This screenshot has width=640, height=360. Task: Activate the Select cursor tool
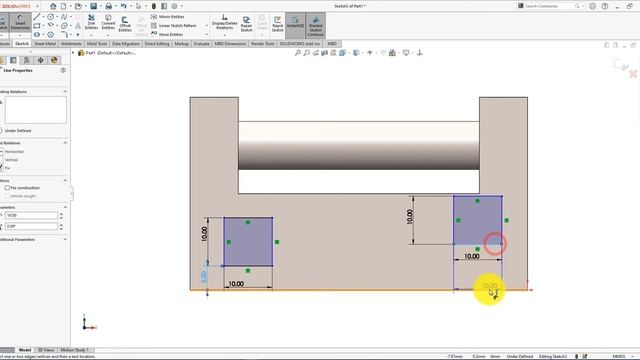point(138,6)
